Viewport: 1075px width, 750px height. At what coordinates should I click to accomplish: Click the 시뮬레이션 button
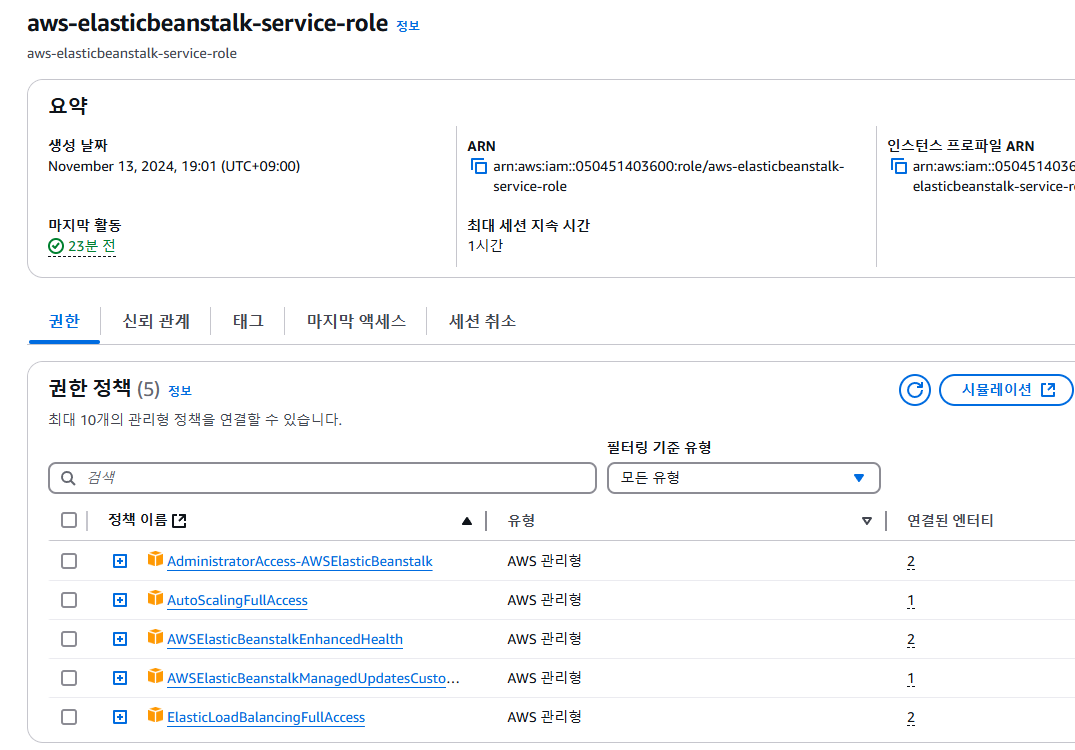[1006, 390]
